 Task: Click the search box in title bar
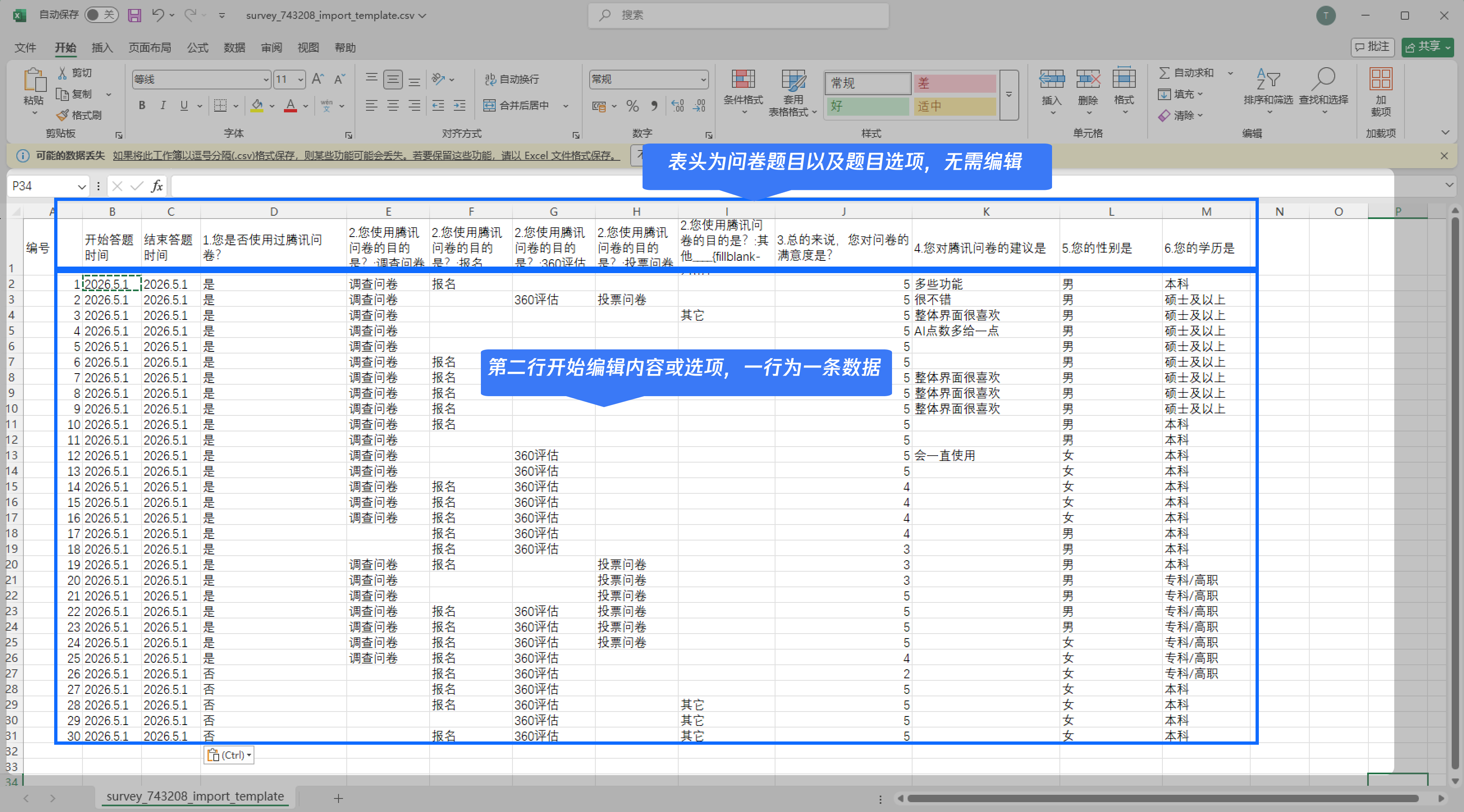738,15
